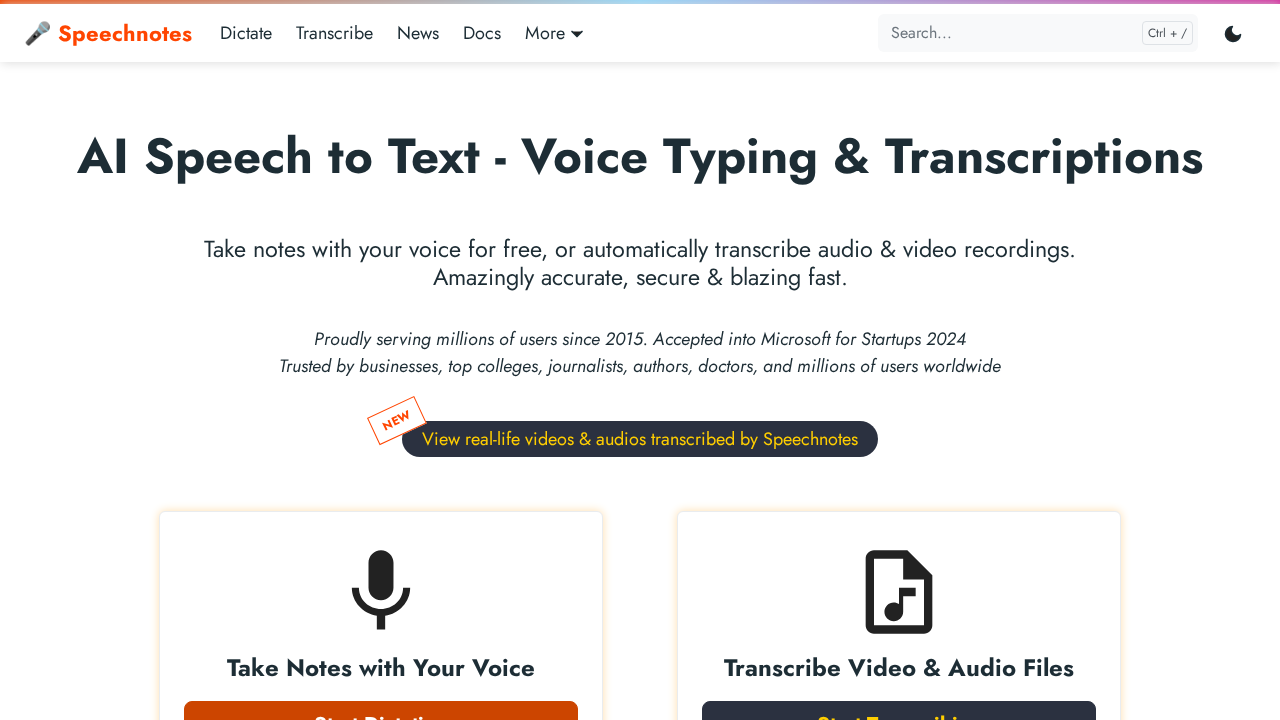
Task: Click the link to view real-life transcribed videos
Action: (x=639, y=438)
